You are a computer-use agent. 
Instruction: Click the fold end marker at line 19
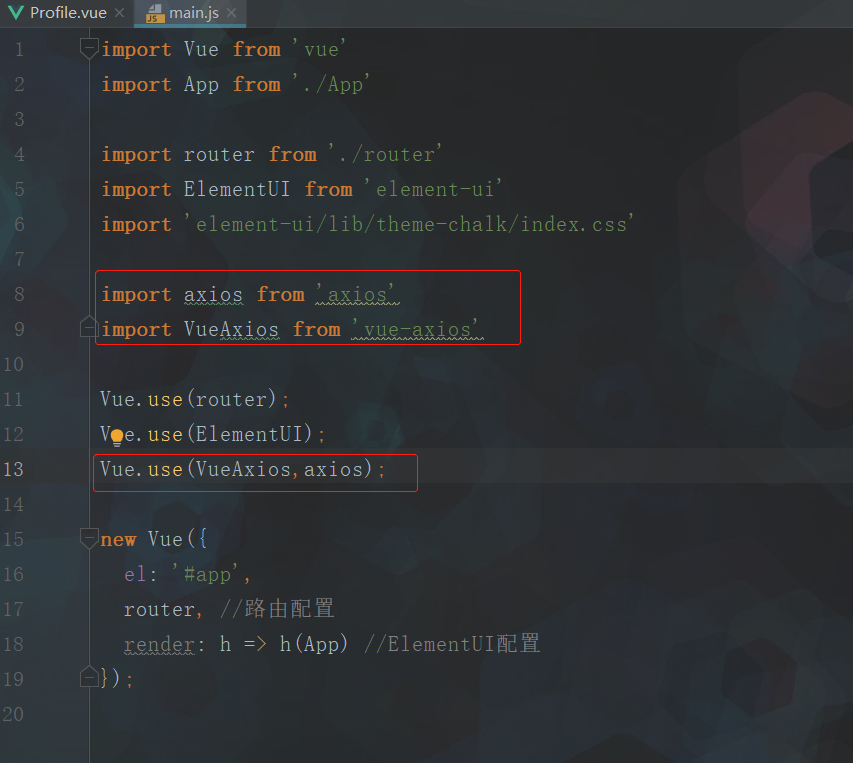pyautogui.click(x=89, y=677)
